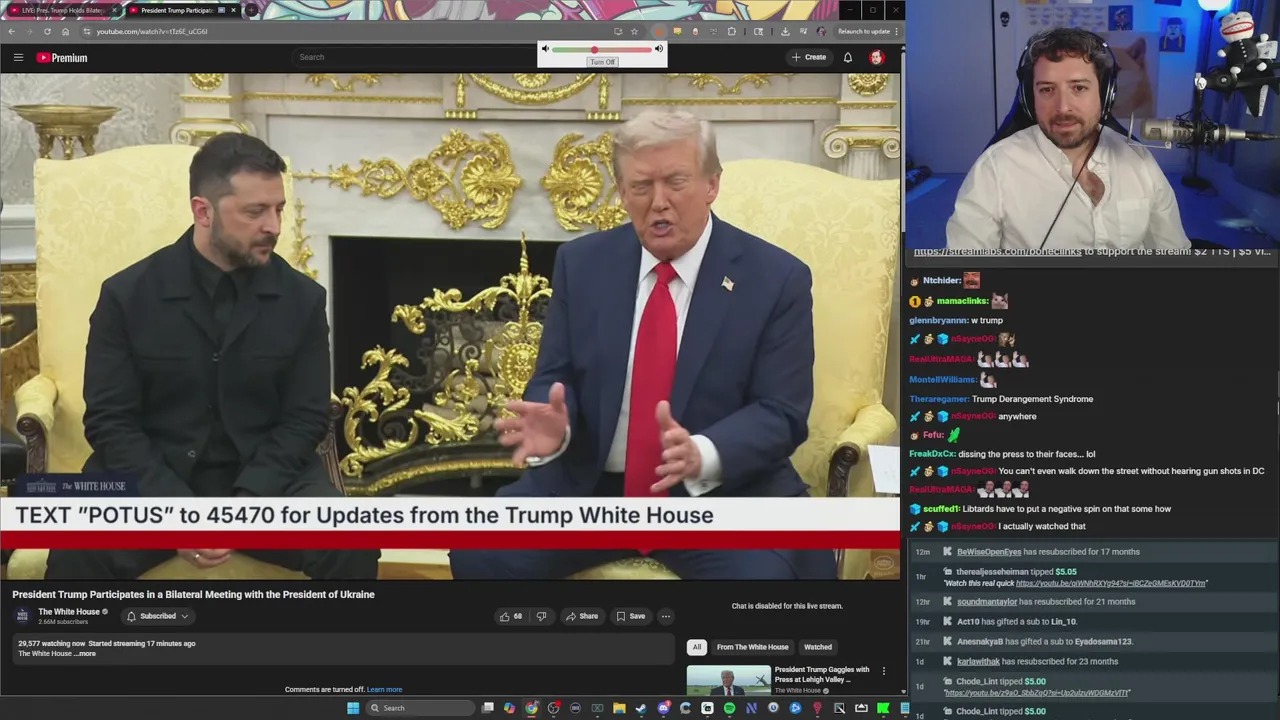Open the browser downloads icon
1280x720 pixels.
click(x=785, y=31)
